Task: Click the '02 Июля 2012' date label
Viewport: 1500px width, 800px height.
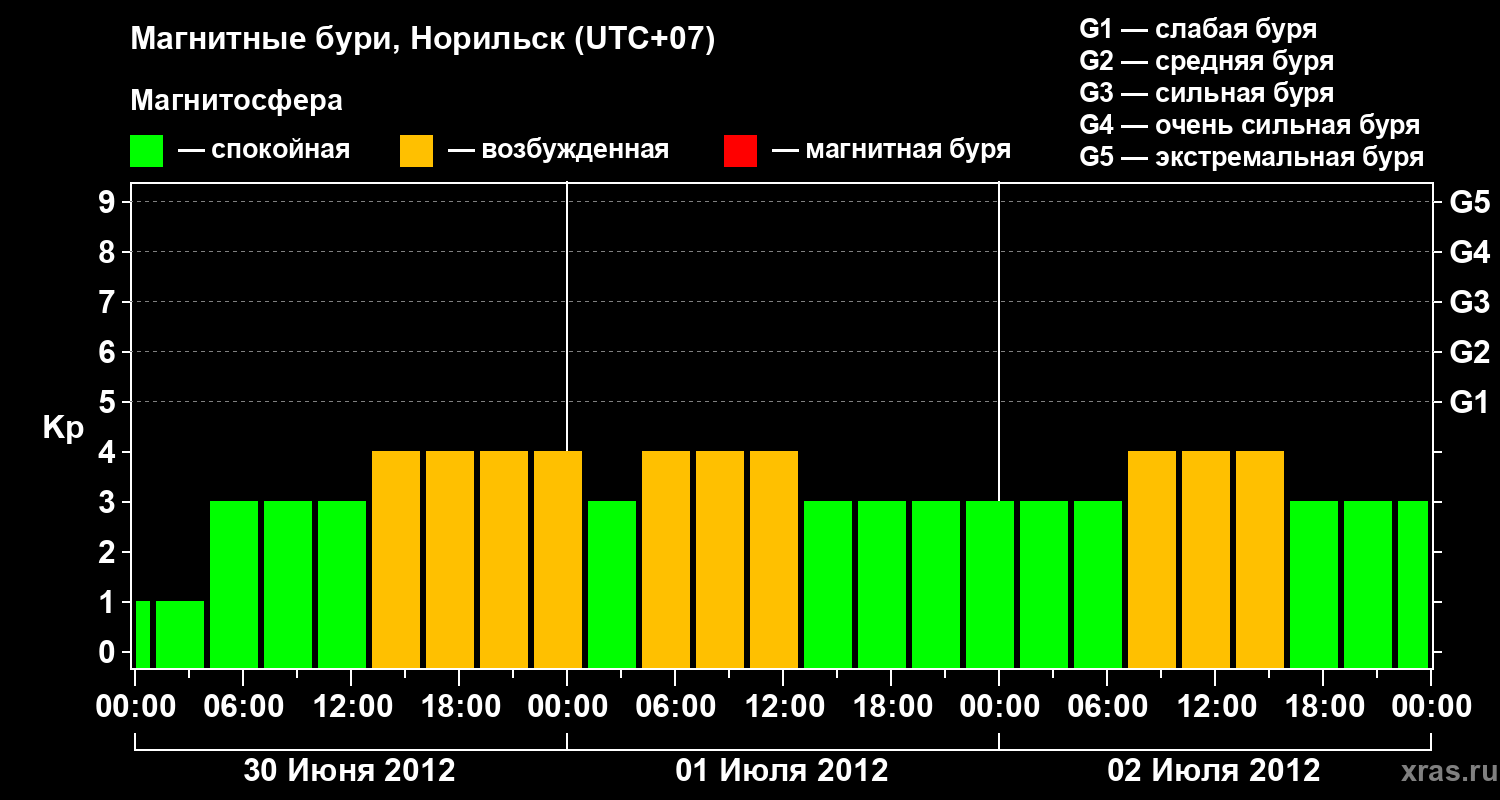Action: click(1214, 771)
